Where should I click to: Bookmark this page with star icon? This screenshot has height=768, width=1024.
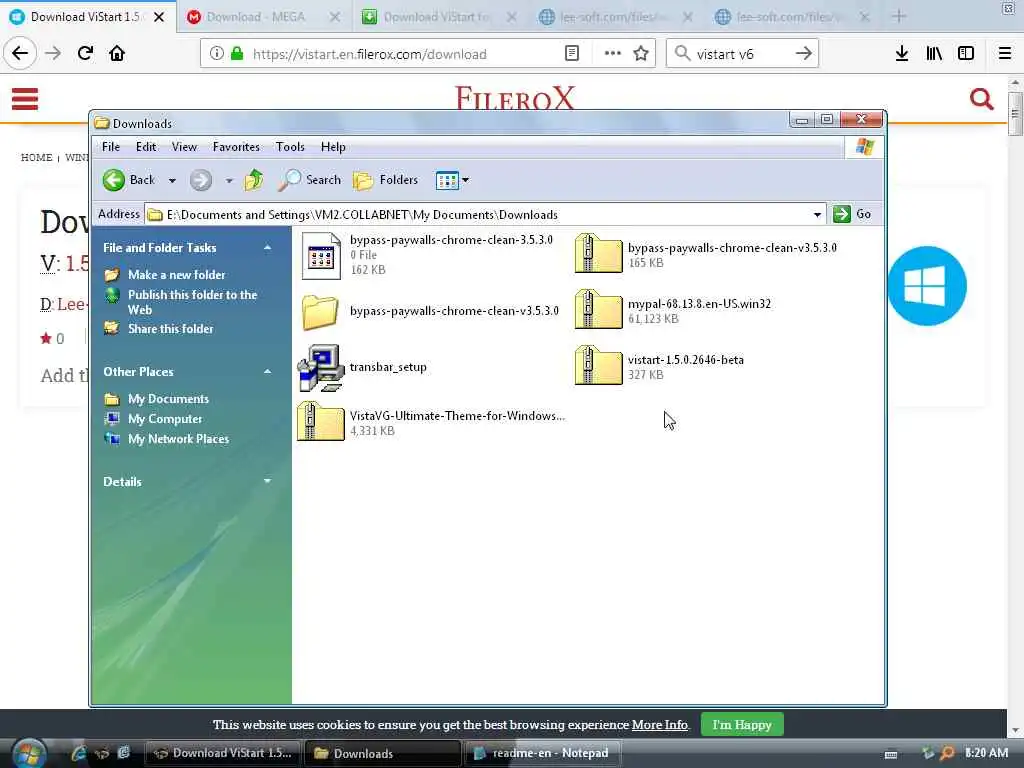[641, 54]
